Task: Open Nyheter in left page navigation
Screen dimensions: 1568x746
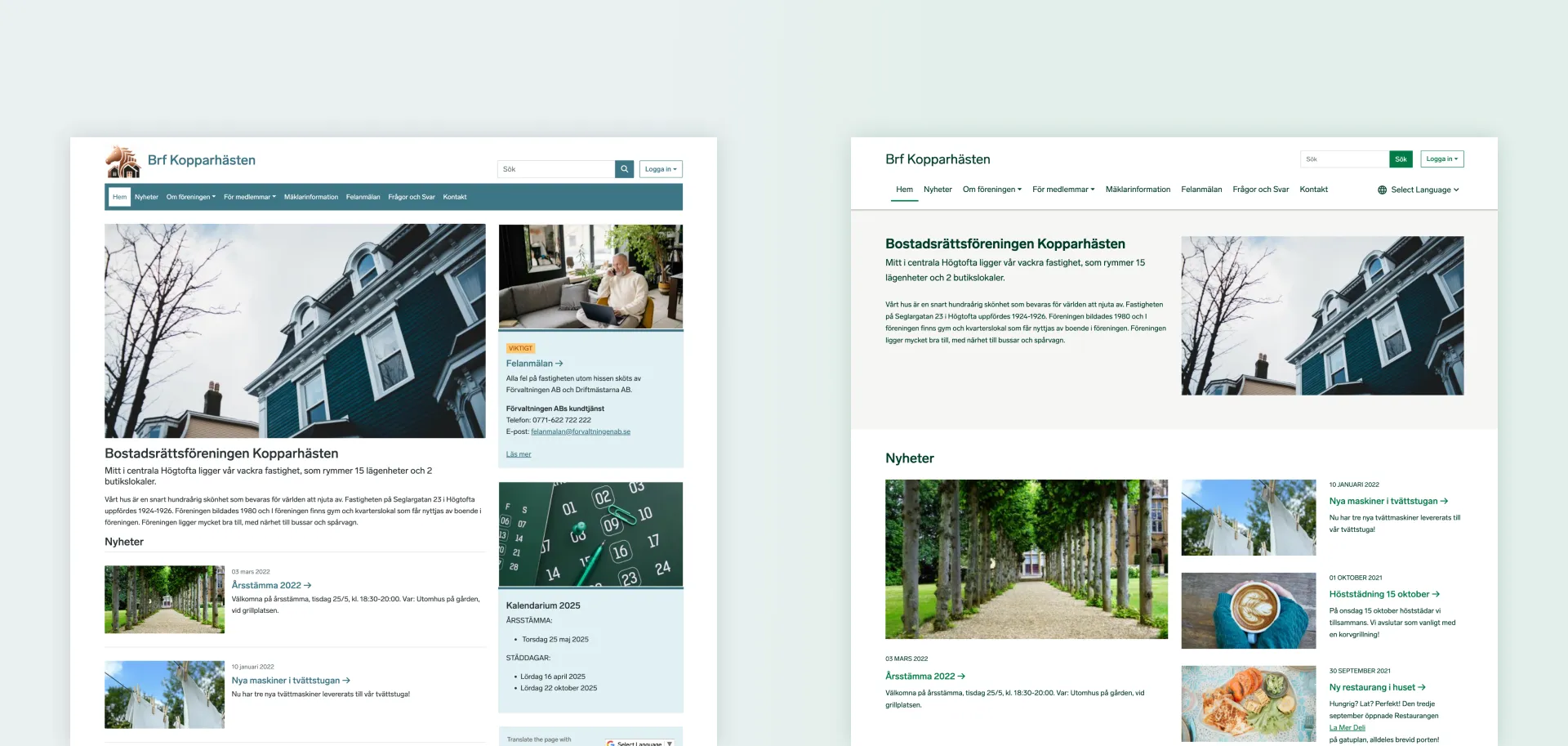Action: (x=147, y=197)
